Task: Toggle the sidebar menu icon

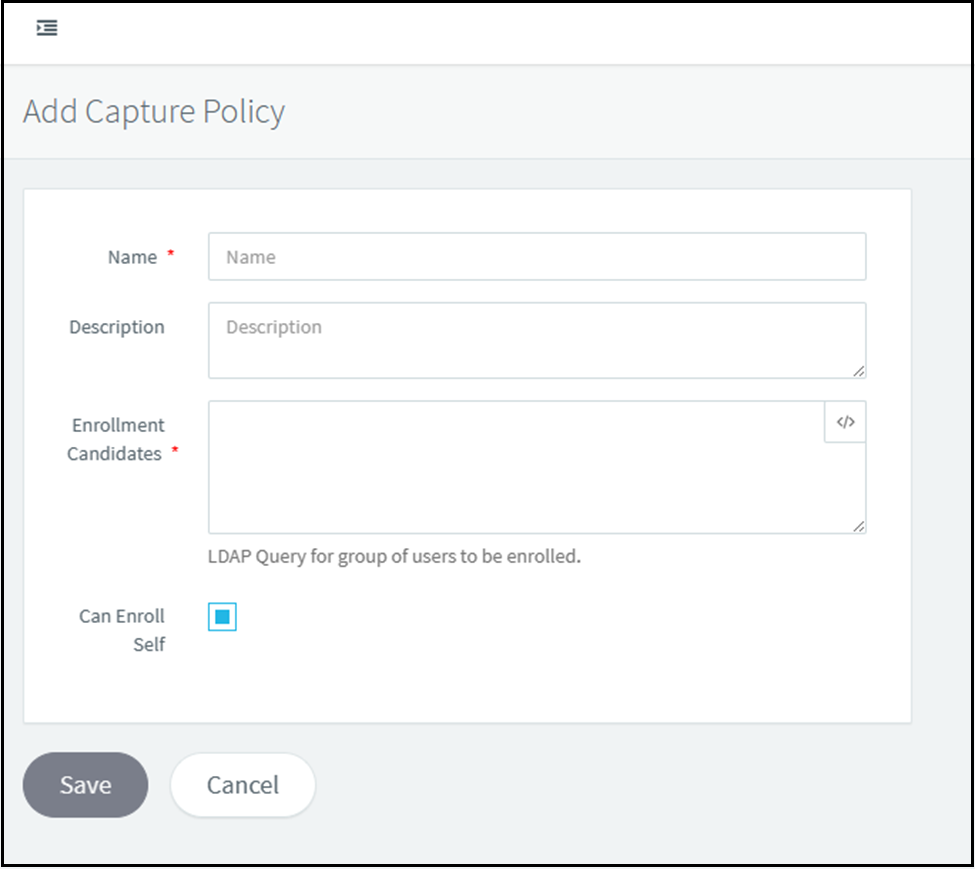Action: [47, 28]
